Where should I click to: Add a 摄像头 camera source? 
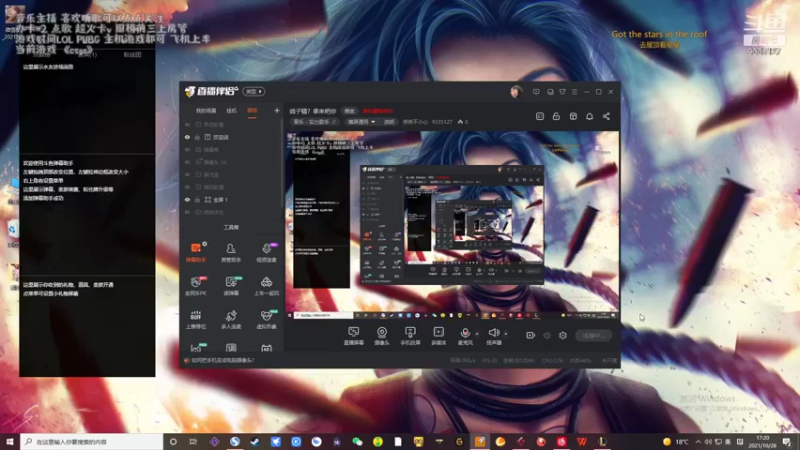(x=382, y=336)
